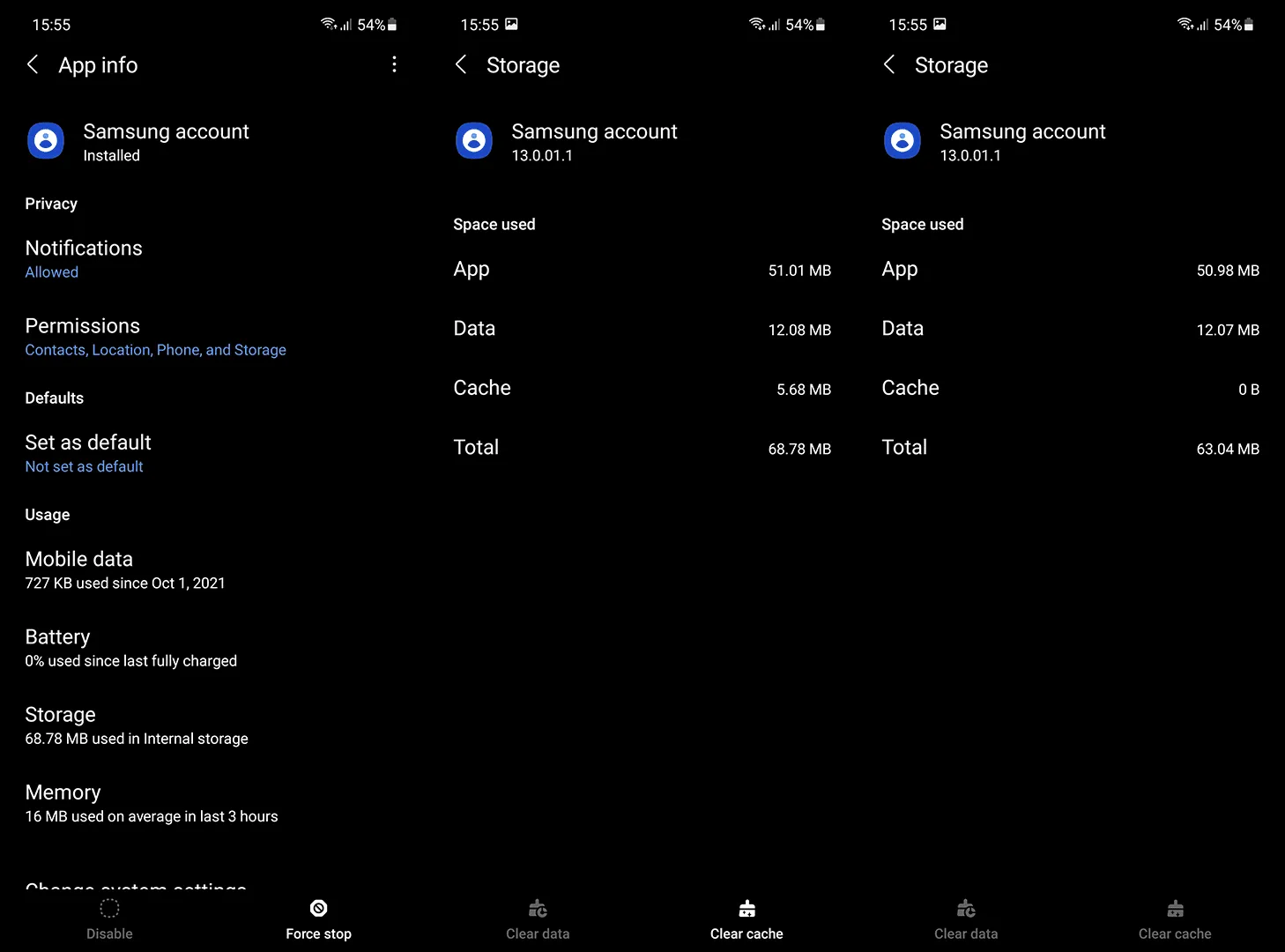Tap the Force stop label

tap(319, 933)
